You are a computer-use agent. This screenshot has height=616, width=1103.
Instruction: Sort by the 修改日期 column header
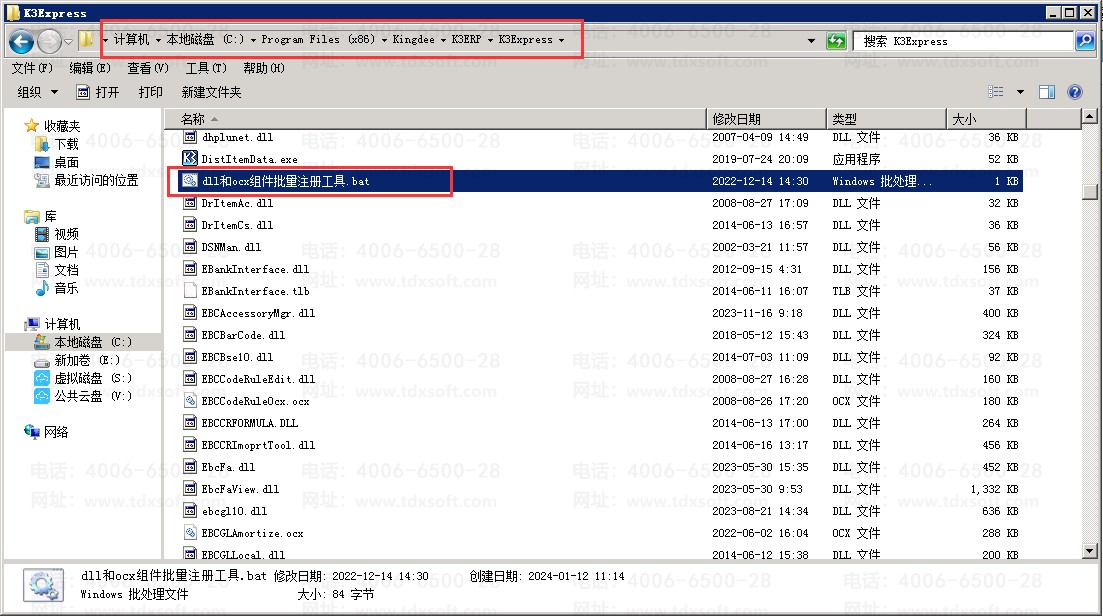(x=765, y=119)
